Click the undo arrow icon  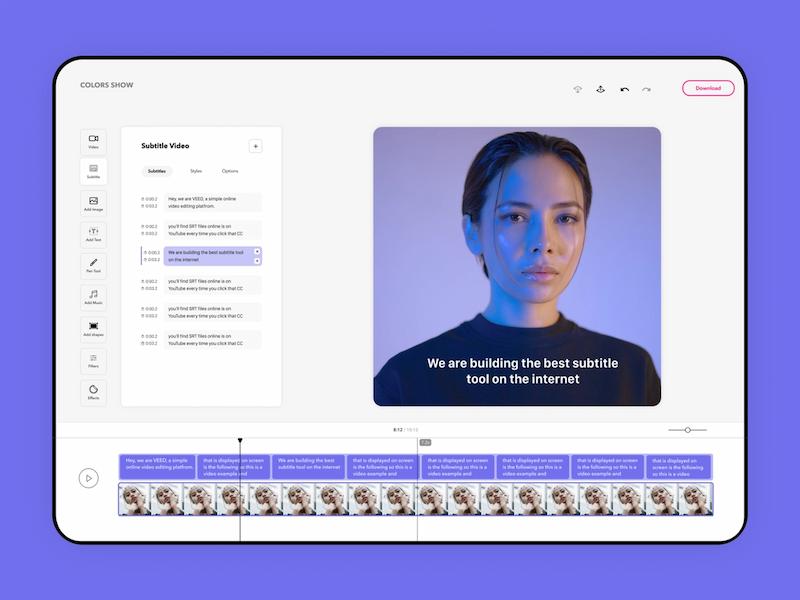pos(625,89)
